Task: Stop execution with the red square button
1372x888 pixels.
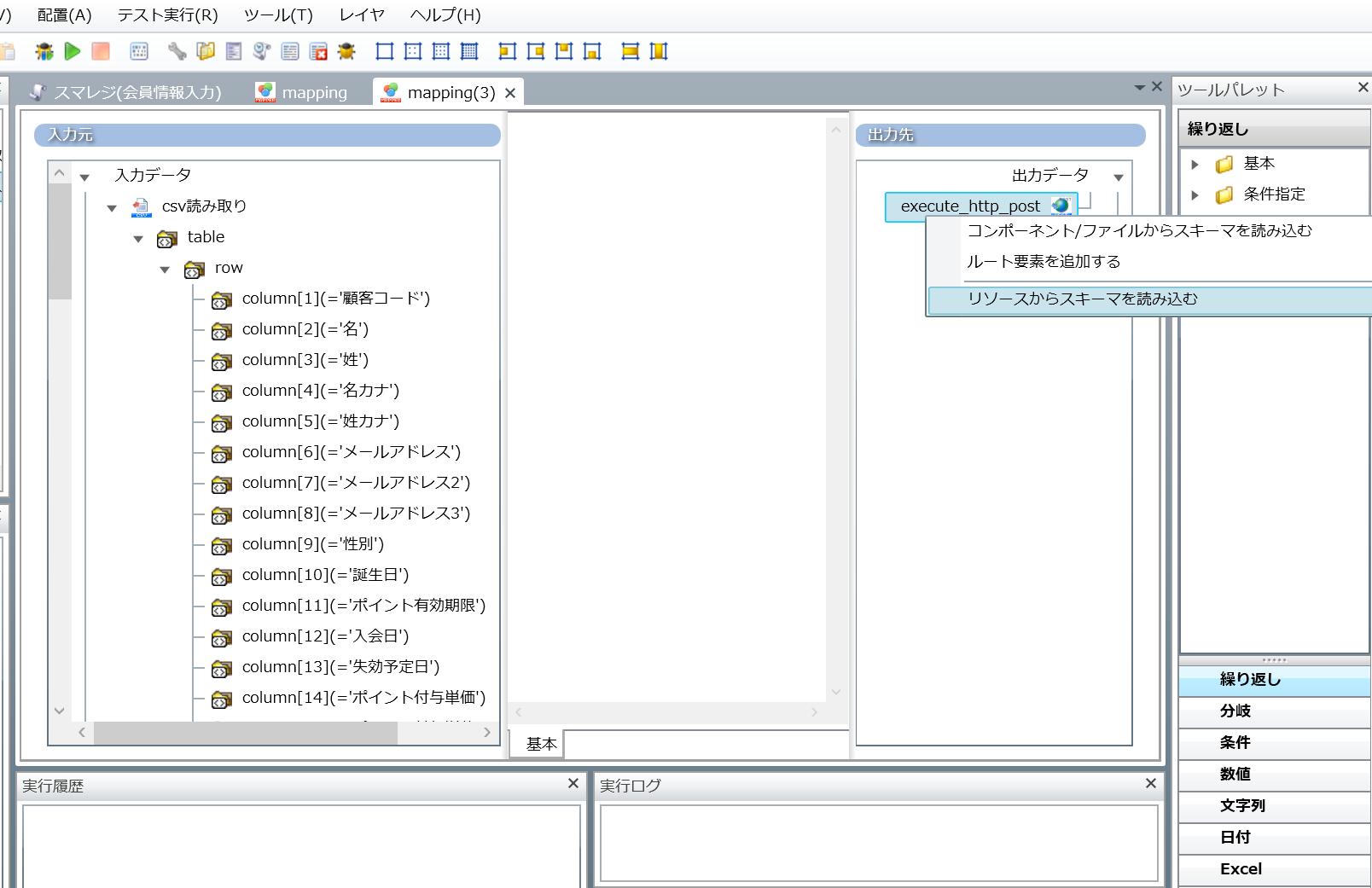Action: (x=101, y=51)
